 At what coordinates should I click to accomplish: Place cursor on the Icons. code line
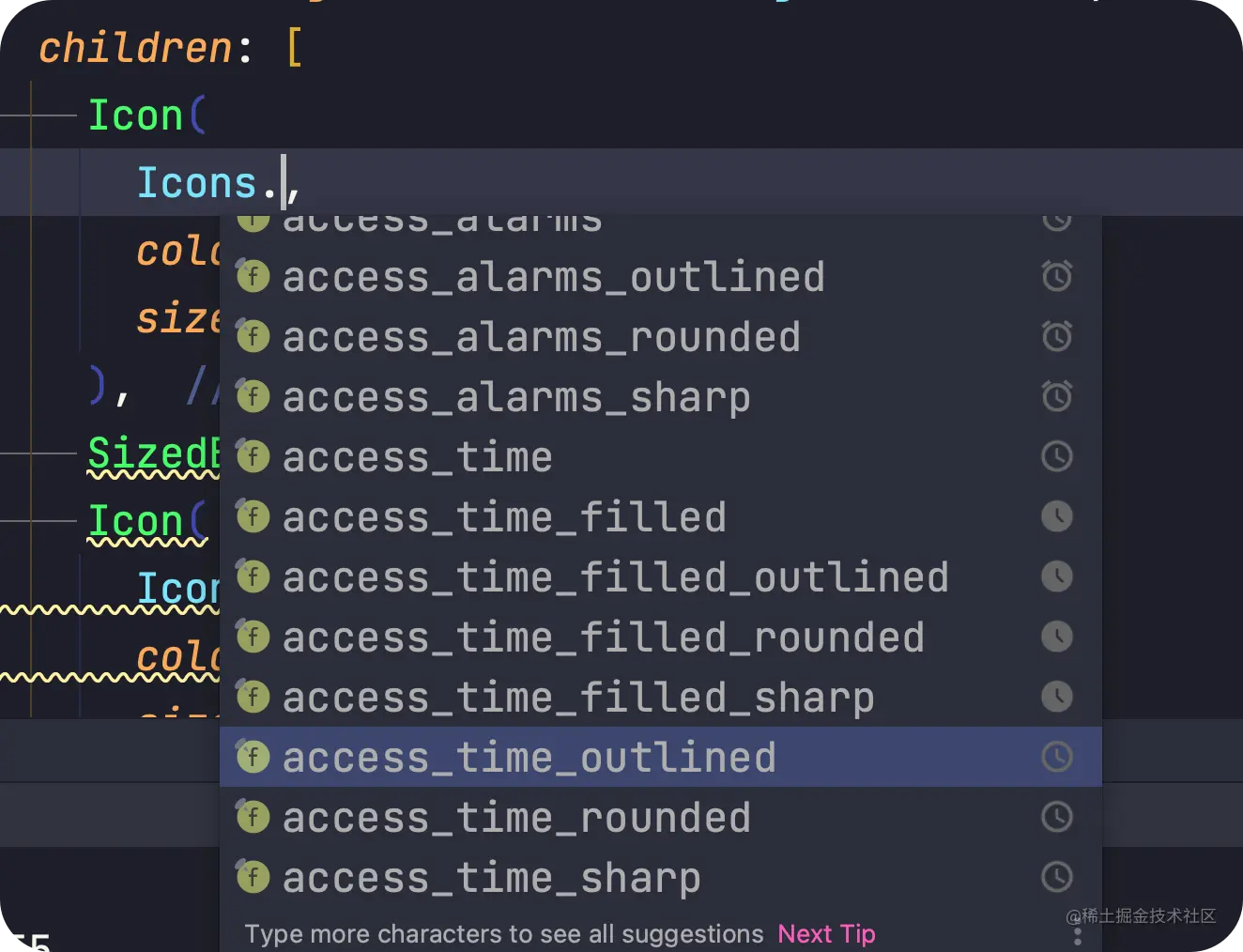[621, 182]
